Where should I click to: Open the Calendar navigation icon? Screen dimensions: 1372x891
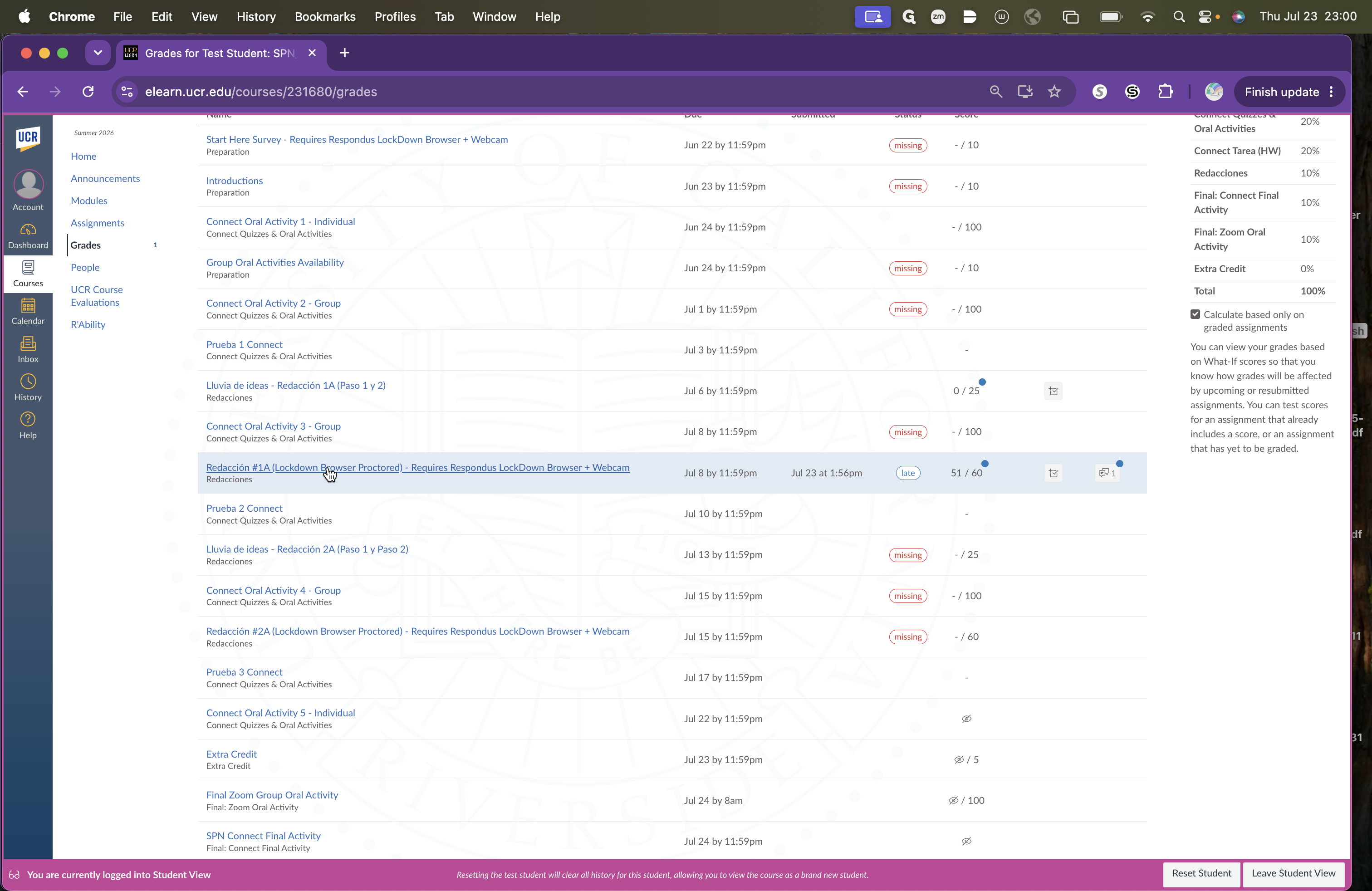28,312
